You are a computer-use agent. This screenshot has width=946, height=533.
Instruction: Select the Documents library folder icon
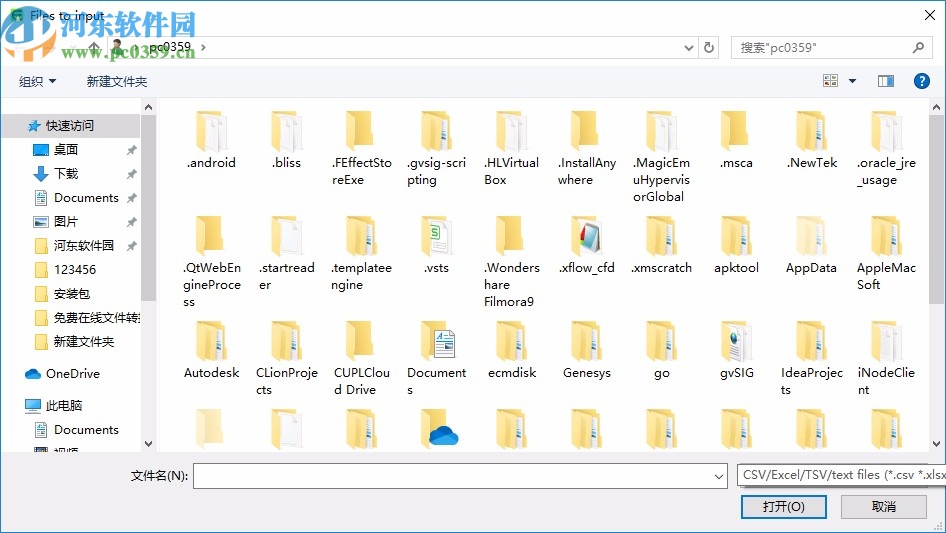click(x=437, y=342)
